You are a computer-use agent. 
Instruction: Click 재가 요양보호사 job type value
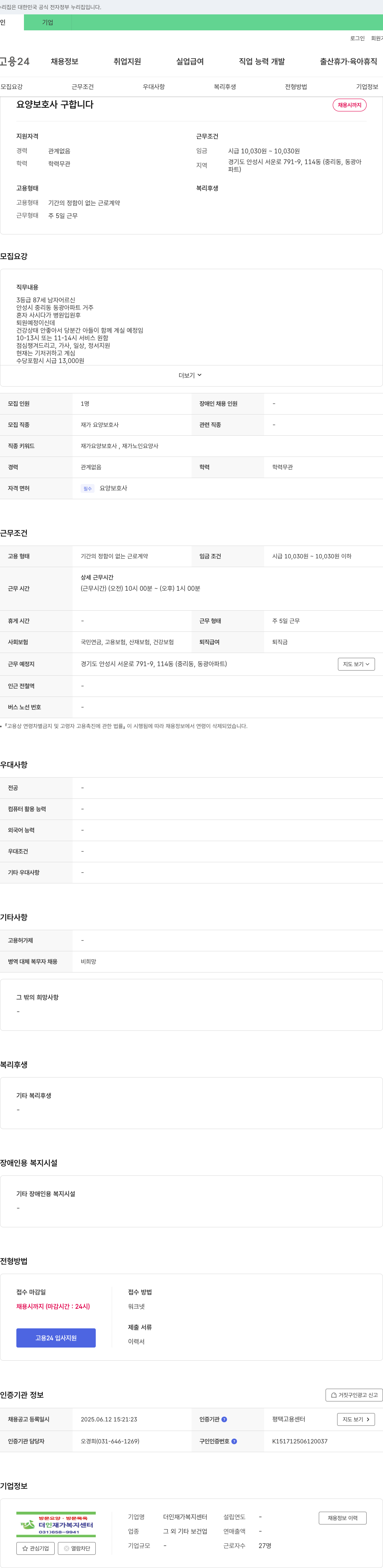coord(100,424)
